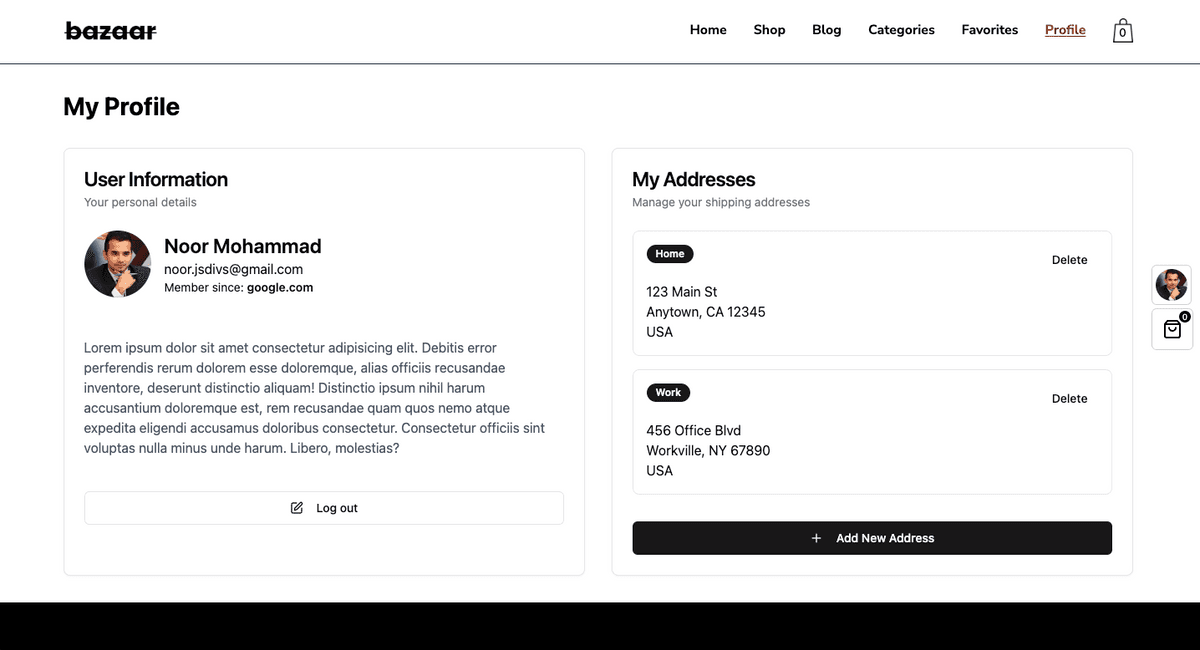Click the floating avatar on the right edge
This screenshot has width=1200, height=650.
point(1171,285)
